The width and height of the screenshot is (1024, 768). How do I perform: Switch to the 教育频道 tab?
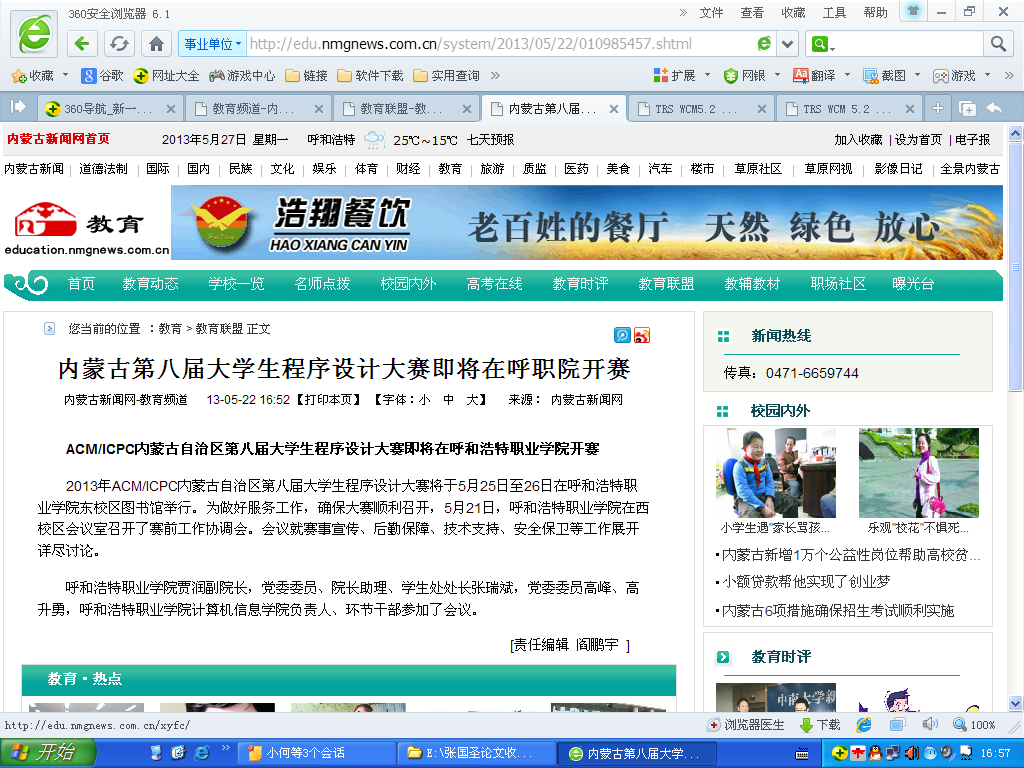click(x=257, y=109)
